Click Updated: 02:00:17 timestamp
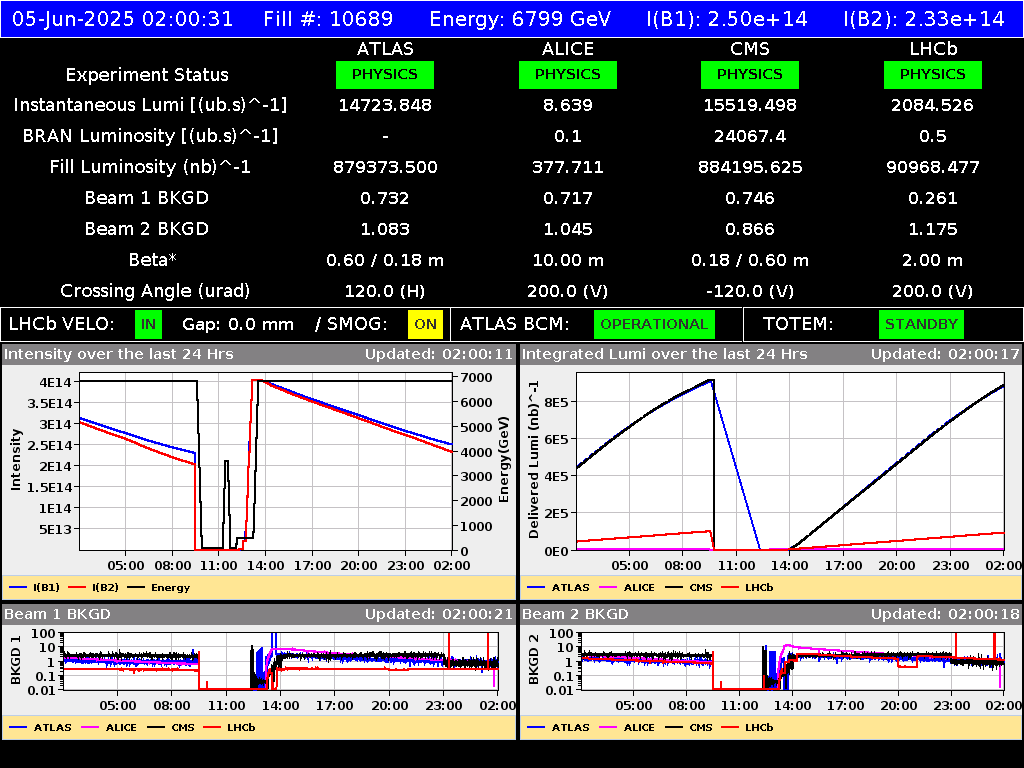 [945, 355]
